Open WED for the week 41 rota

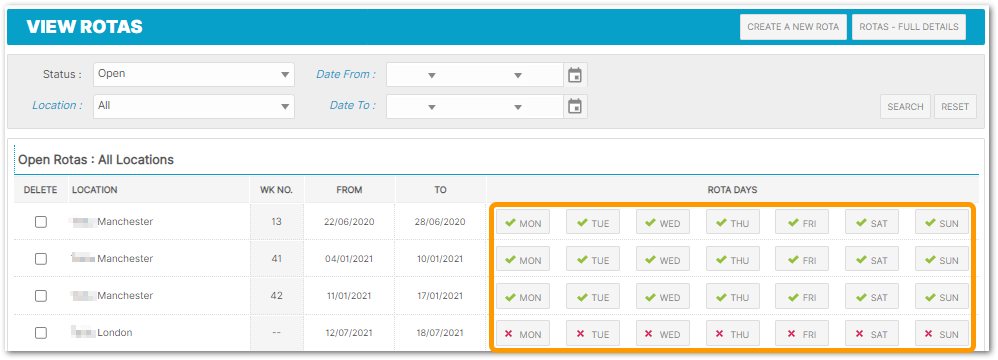click(x=663, y=260)
